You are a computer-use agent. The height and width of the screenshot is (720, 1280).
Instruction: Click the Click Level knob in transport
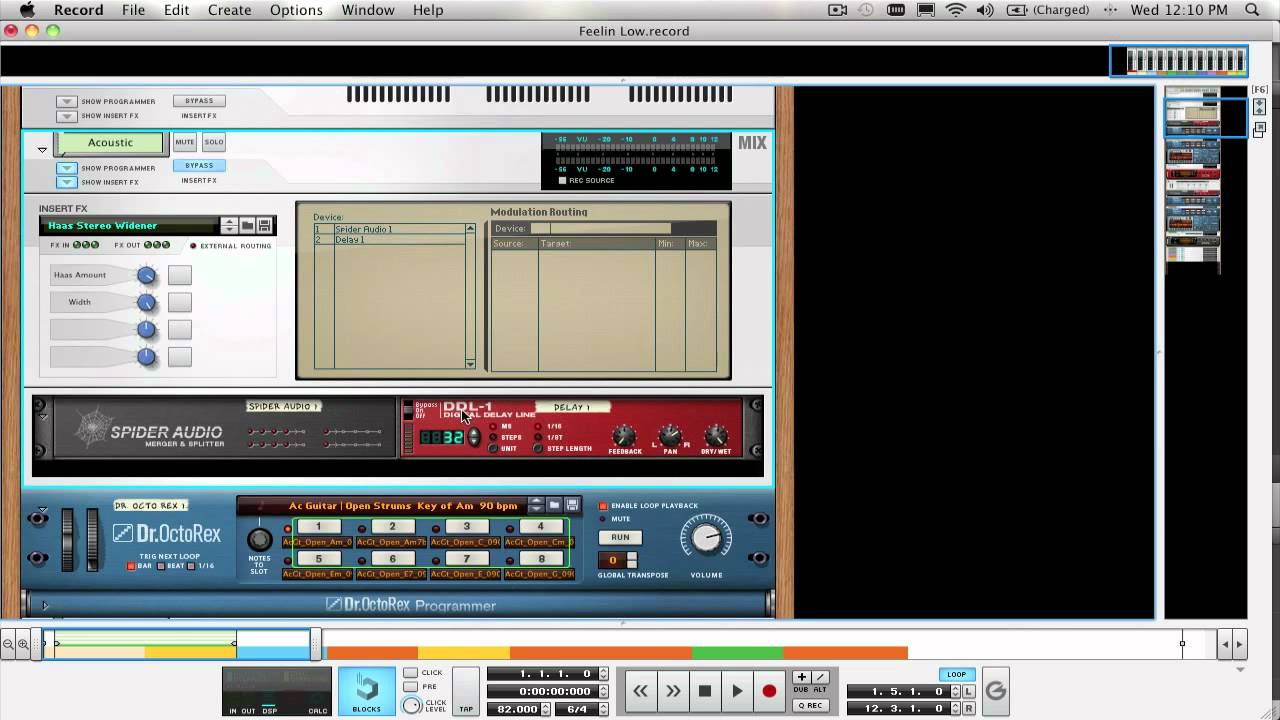point(411,706)
